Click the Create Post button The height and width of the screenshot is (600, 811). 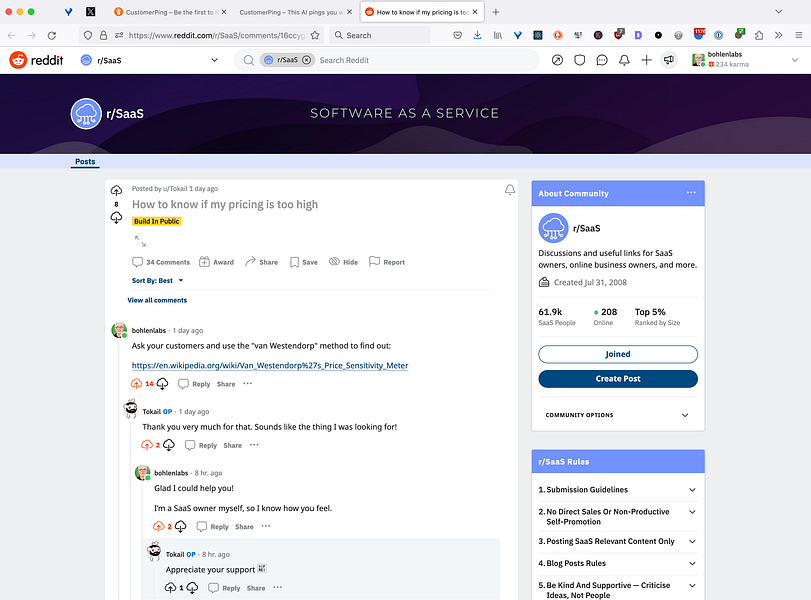pyautogui.click(x=617, y=379)
